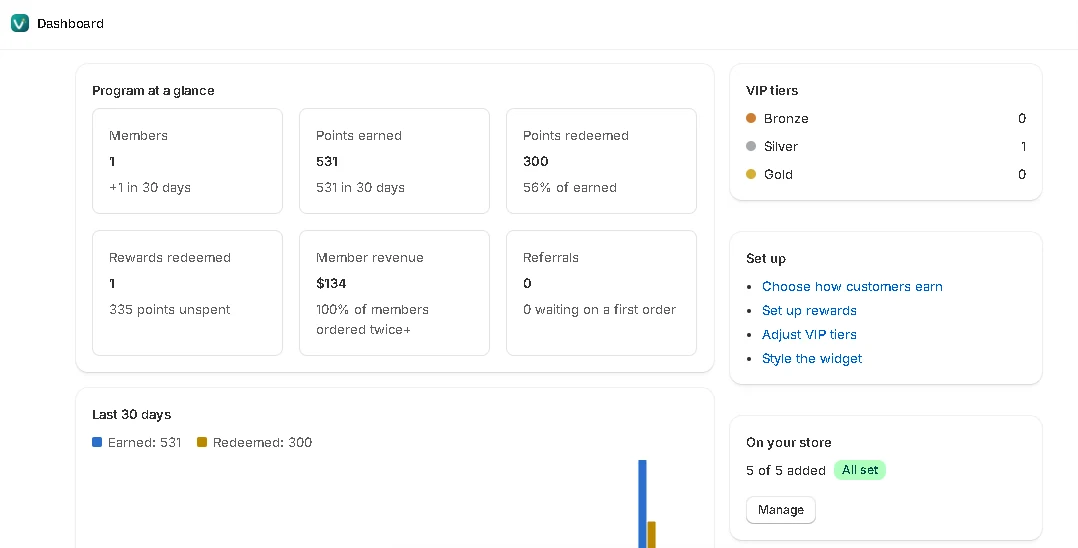Open 'Choose how customers earn' link
1078x548 pixels.
tap(852, 287)
